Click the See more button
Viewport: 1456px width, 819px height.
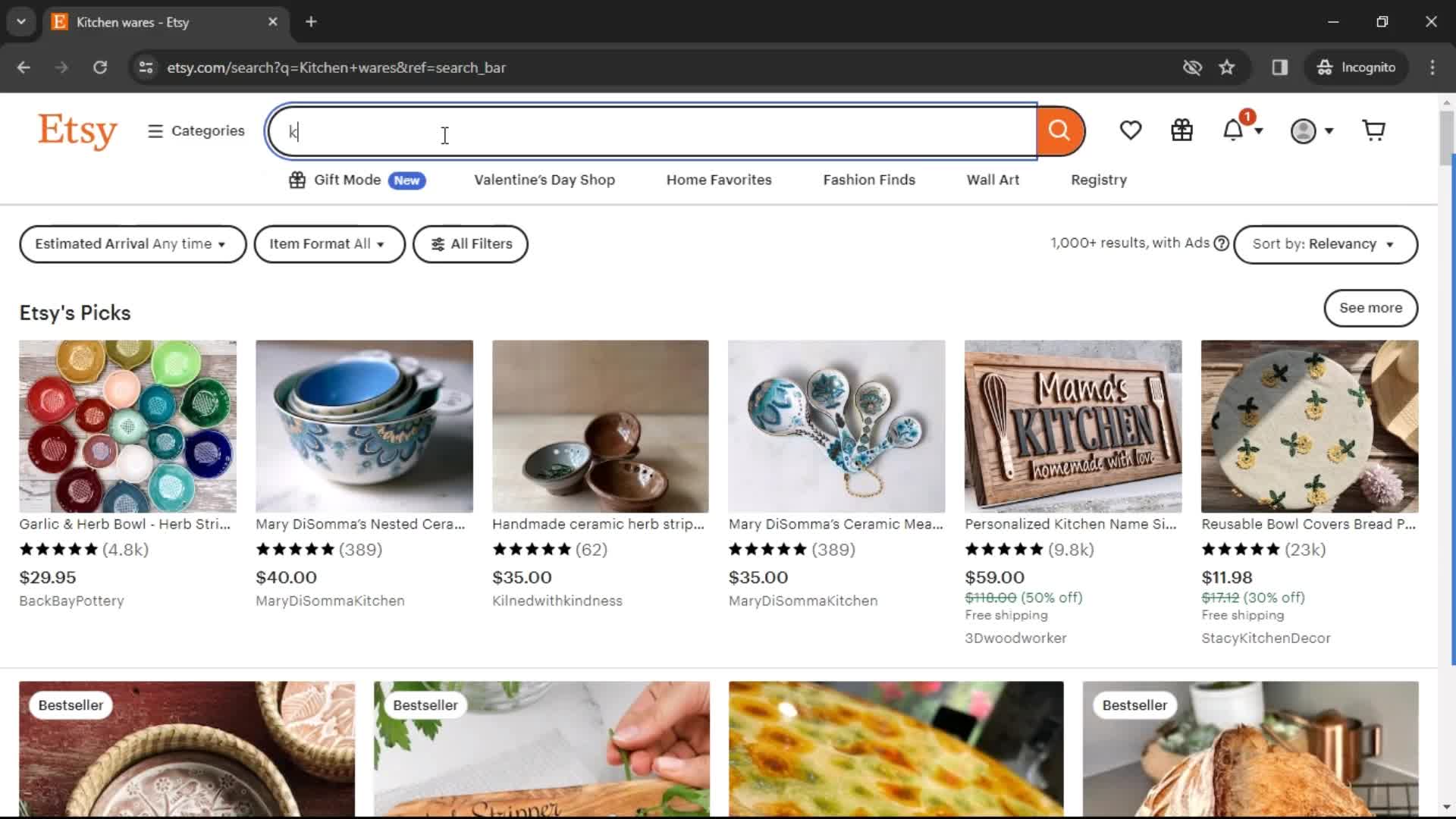[x=1370, y=308]
